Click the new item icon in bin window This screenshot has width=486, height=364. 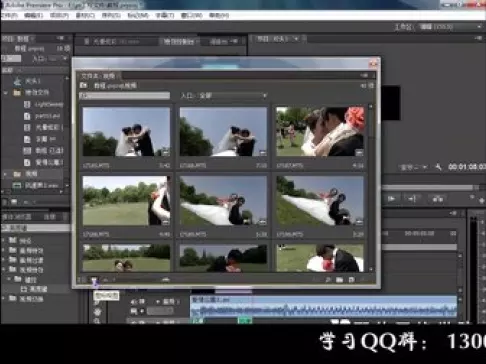(x=351, y=280)
